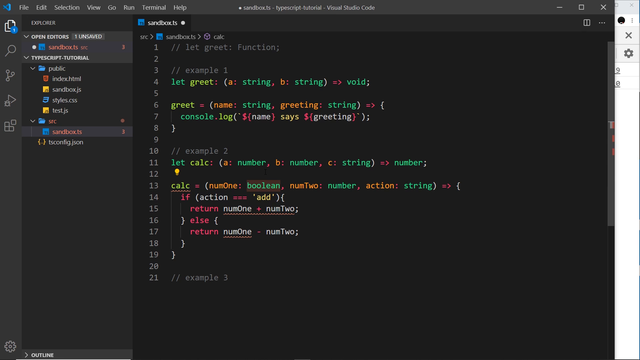The height and width of the screenshot is (360, 640).
Task: Open test.js in the explorer
Action: (60, 111)
